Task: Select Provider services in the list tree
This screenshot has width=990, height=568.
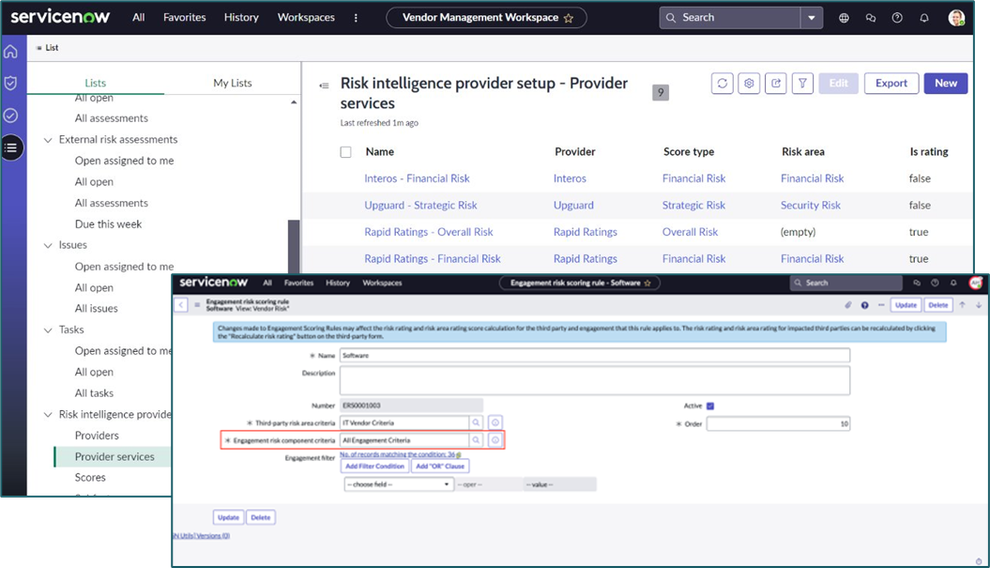Action: click(114, 456)
